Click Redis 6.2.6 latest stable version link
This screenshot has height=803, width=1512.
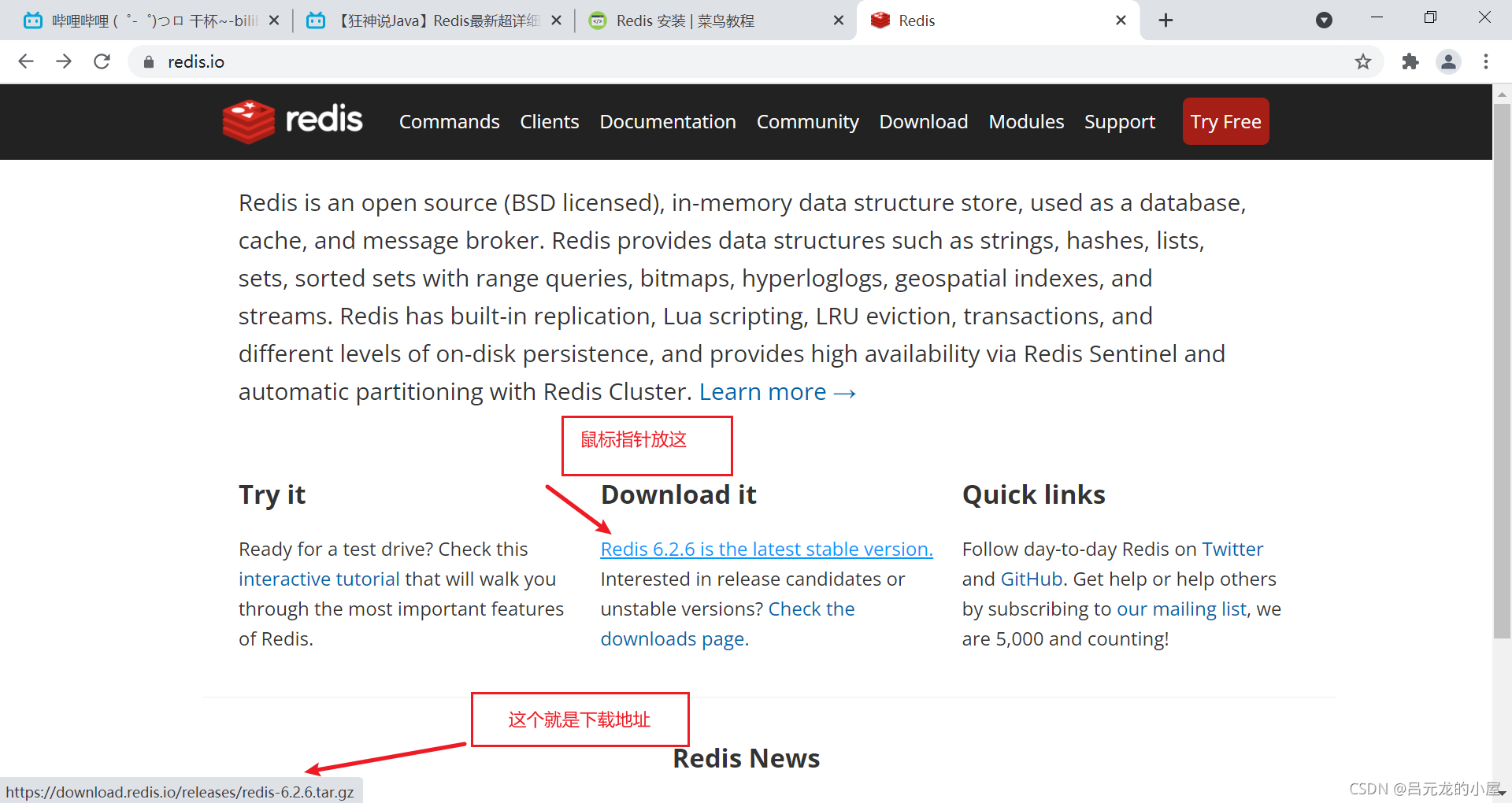[x=766, y=550]
